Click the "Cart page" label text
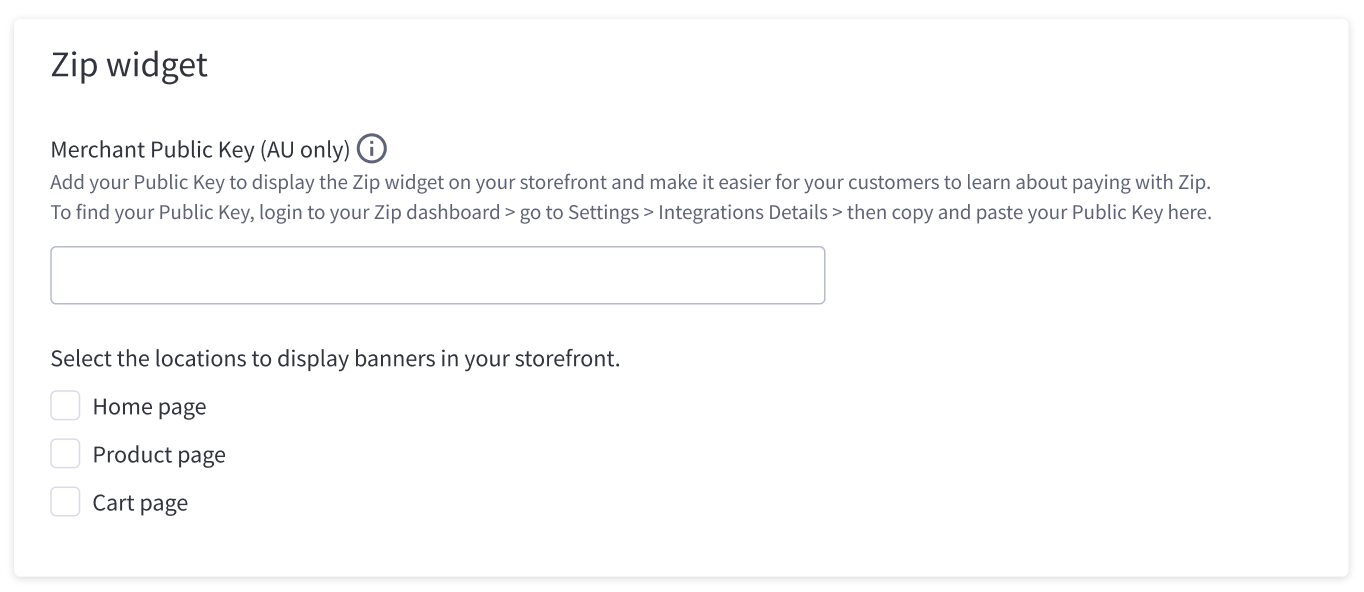Image resolution: width=1364 pixels, height=592 pixels. click(140, 503)
